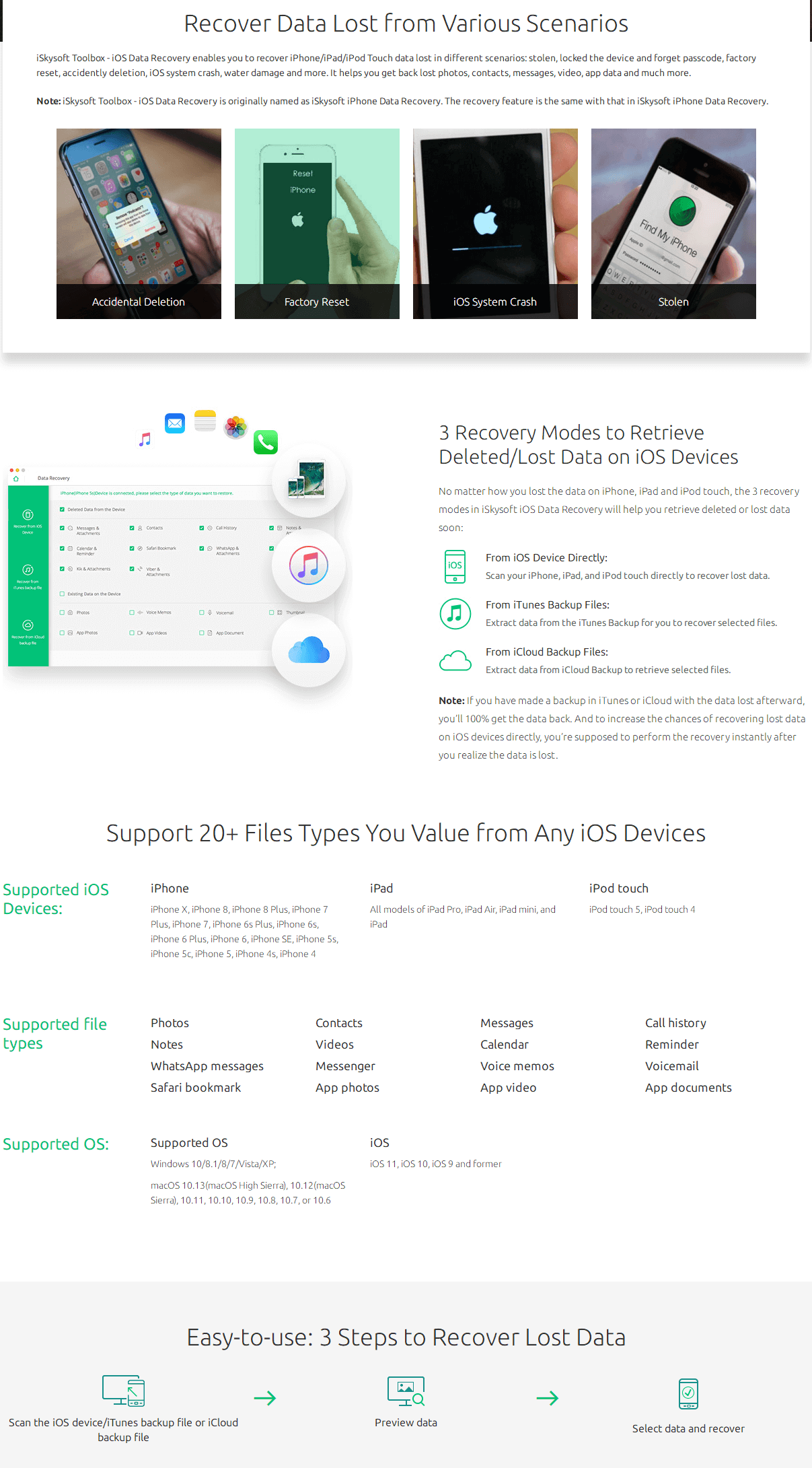Click the Select data and recover phone icon
The width and height of the screenshot is (812, 1468).
[688, 1394]
